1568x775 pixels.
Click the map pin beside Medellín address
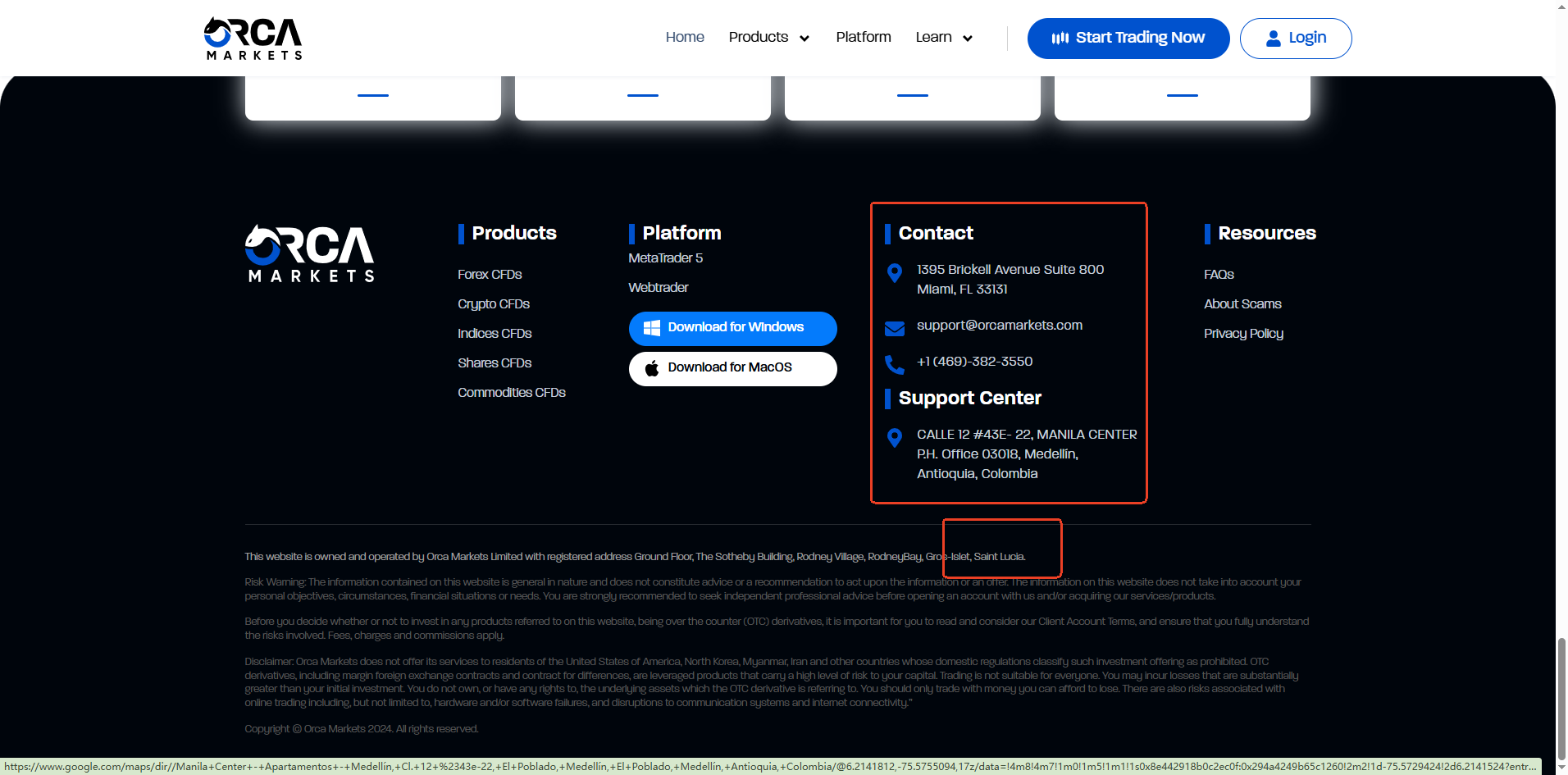click(x=895, y=438)
